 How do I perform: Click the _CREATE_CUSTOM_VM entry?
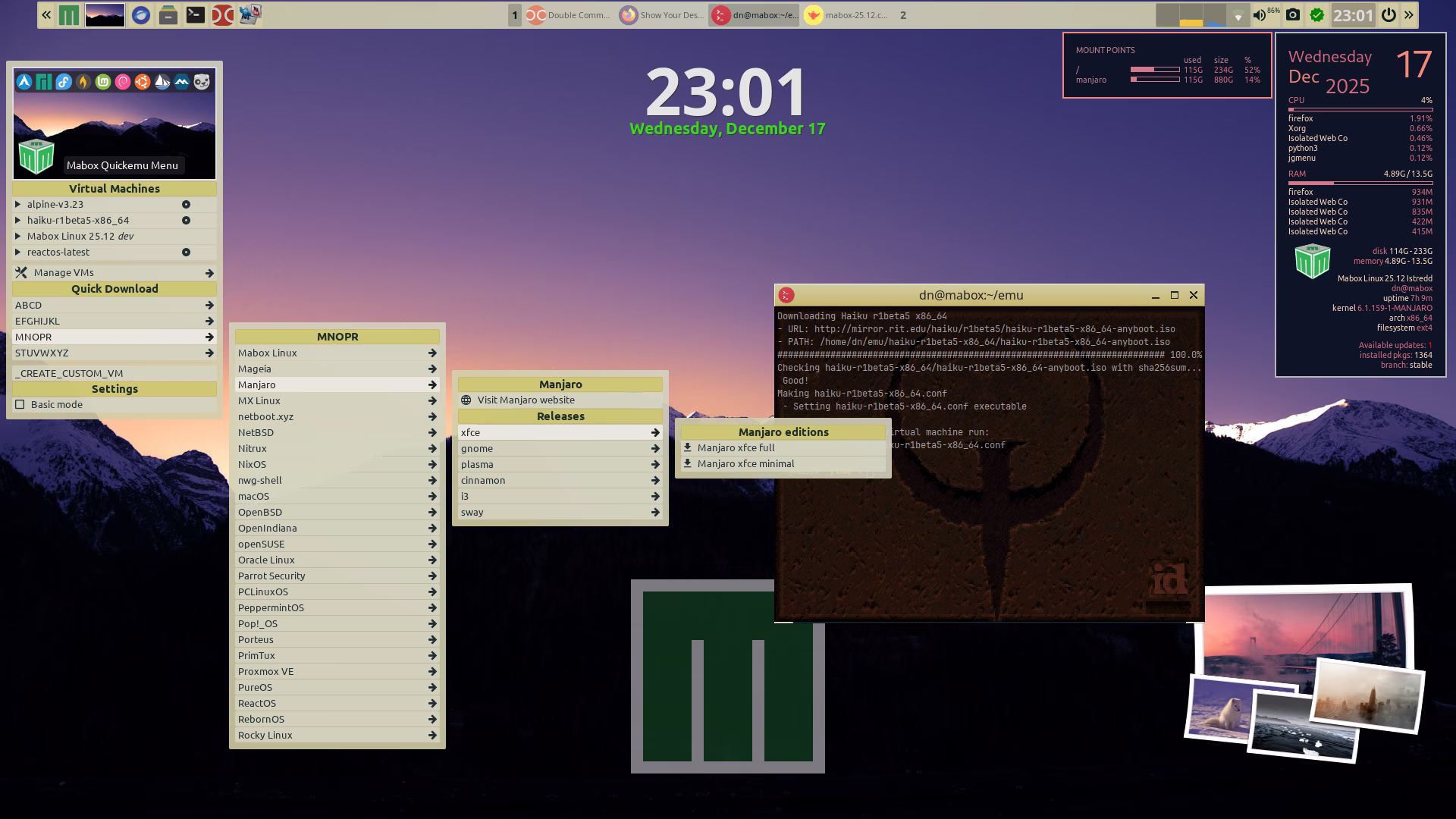[69, 373]
